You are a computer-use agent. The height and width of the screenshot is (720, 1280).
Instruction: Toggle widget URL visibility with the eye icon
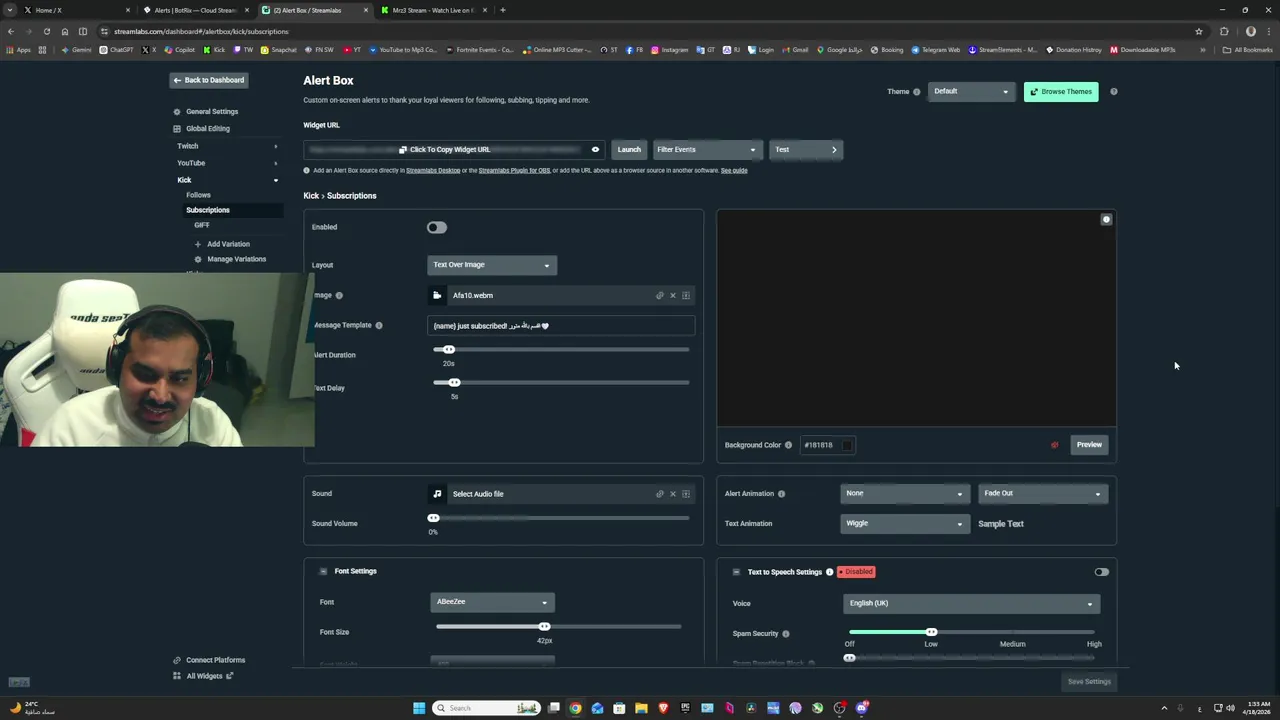[x=595, y=150]
